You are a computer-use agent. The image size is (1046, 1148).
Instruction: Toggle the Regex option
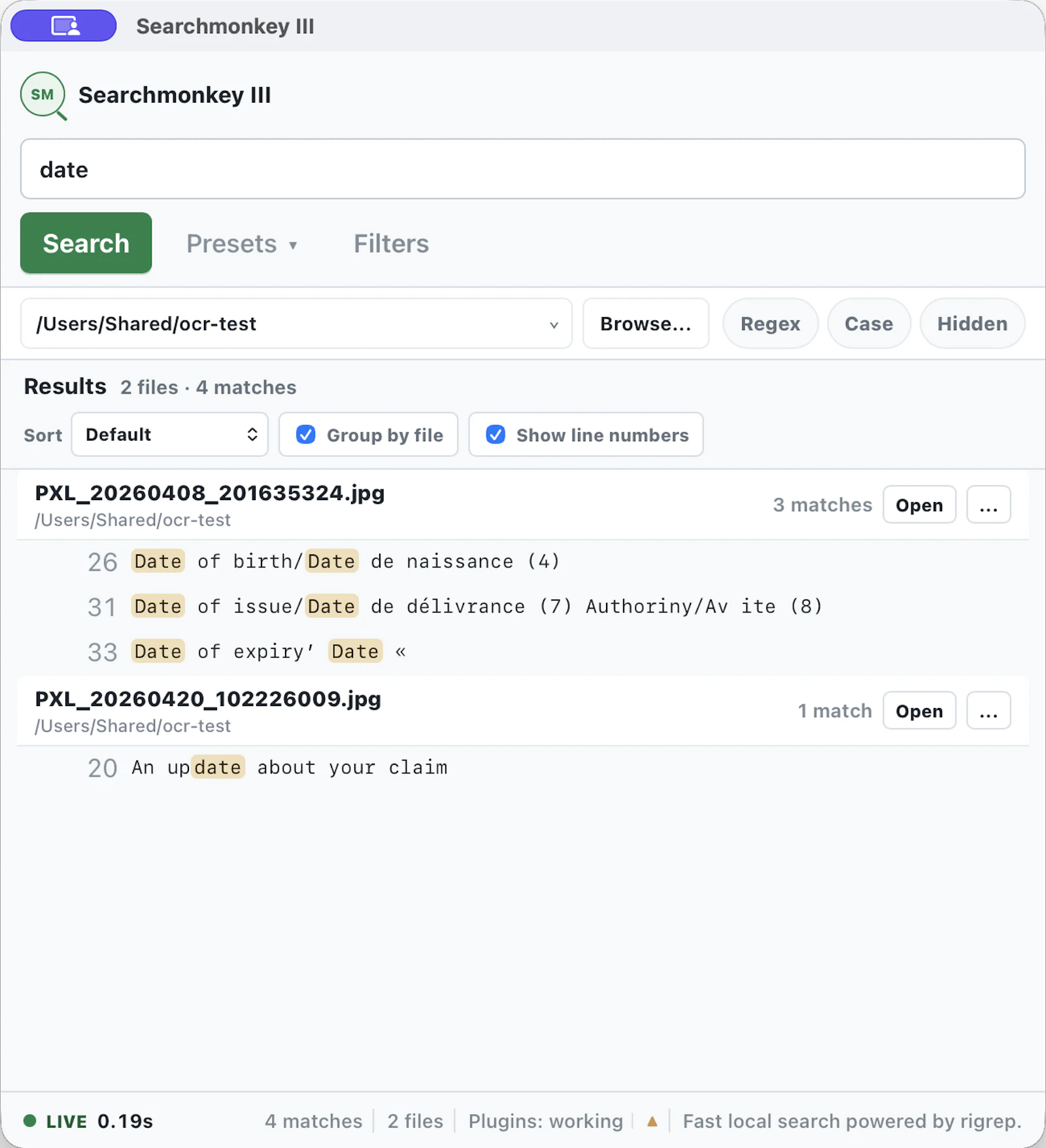[770, 324]
